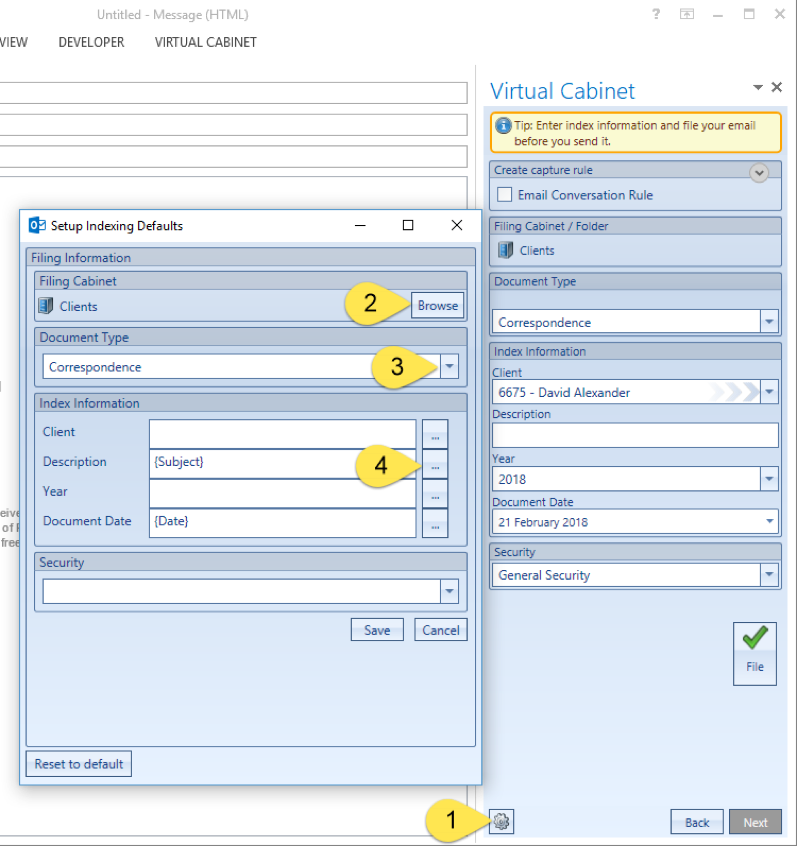Open the Document Type dropdown in the Virtual Cabinet pane

coord(769,322)
